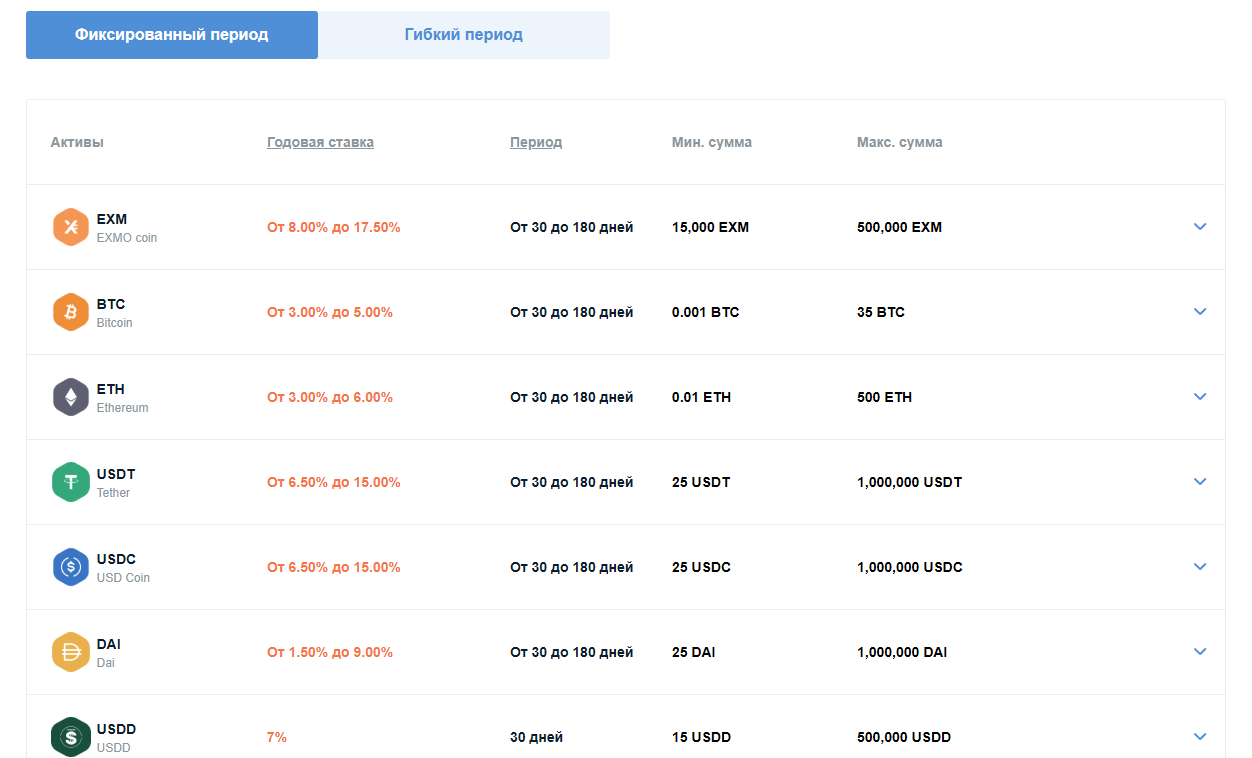Click the 0.01 ETH minimum amount

(701, 397)
